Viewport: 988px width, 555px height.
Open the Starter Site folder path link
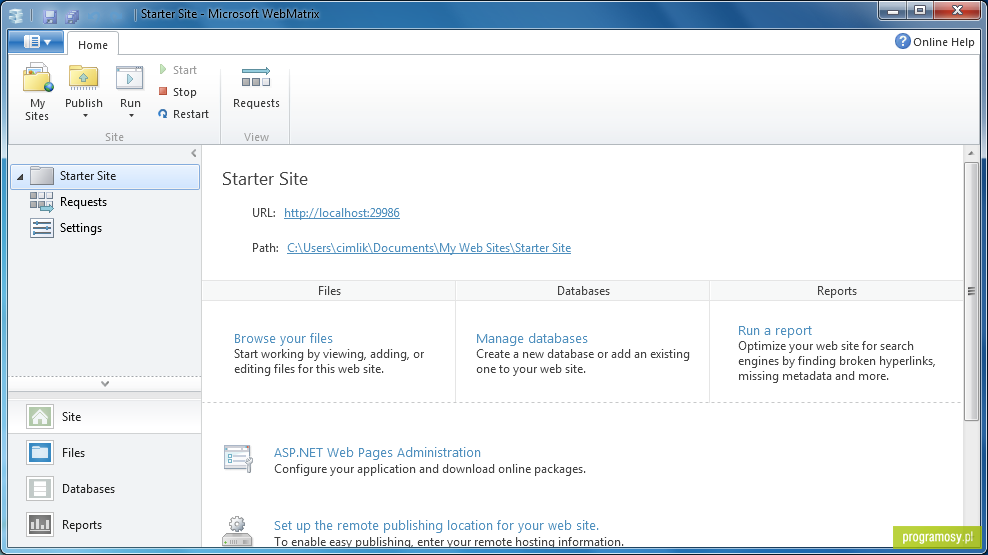click(x=429, y=248)
